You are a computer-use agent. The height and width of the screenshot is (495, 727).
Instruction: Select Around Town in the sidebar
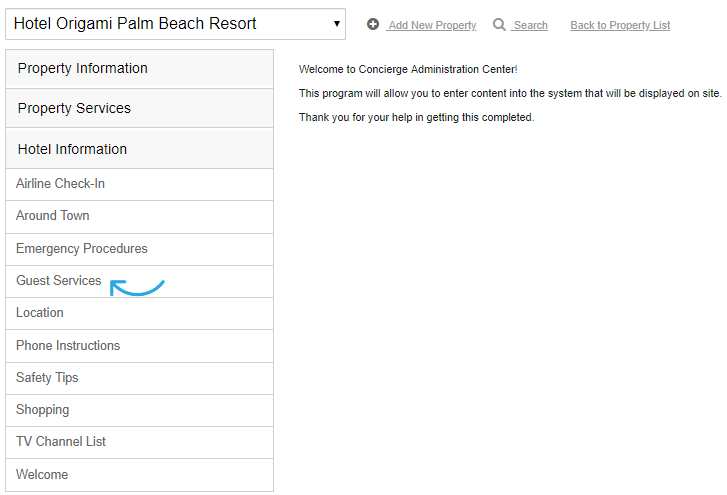click(140, 217)
